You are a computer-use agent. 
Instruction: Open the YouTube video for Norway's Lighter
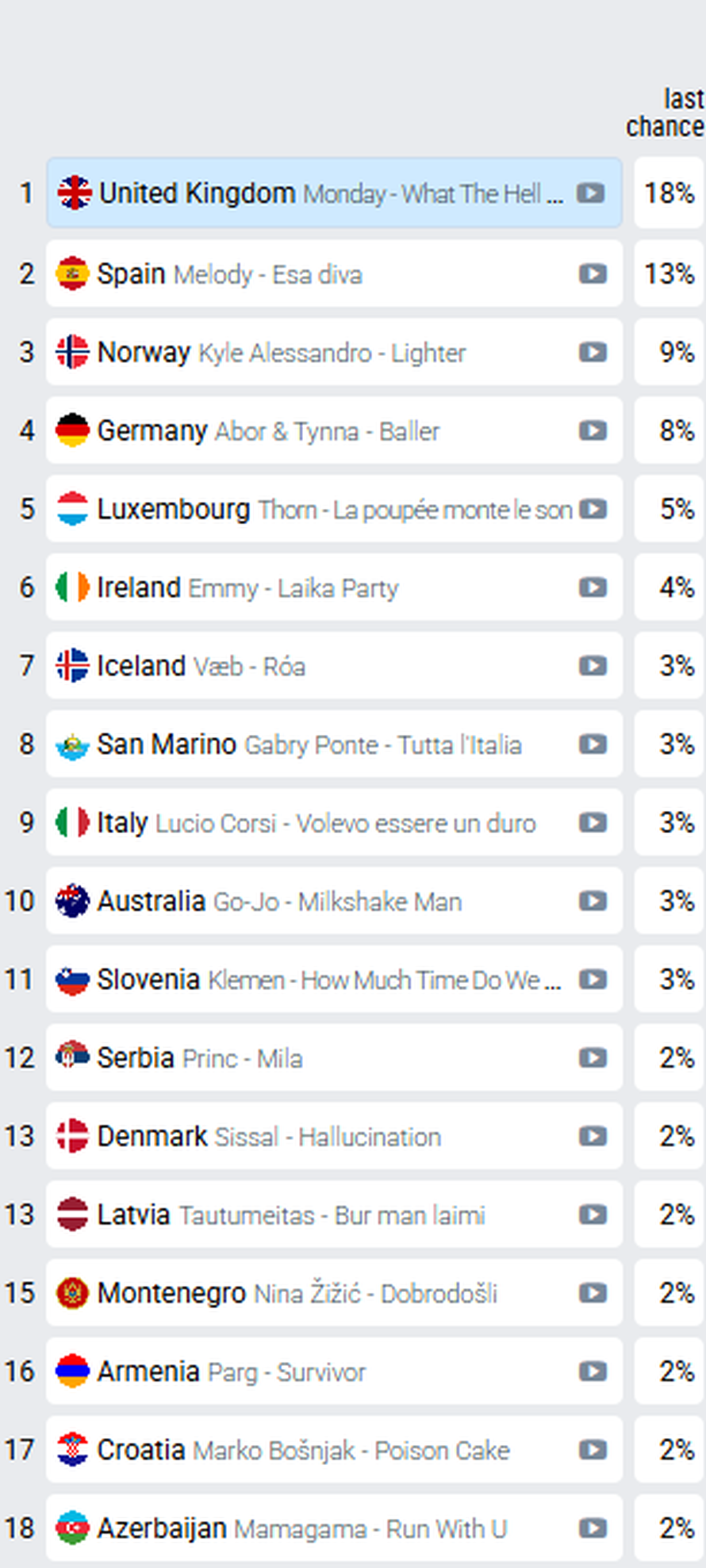pos(591,353)
